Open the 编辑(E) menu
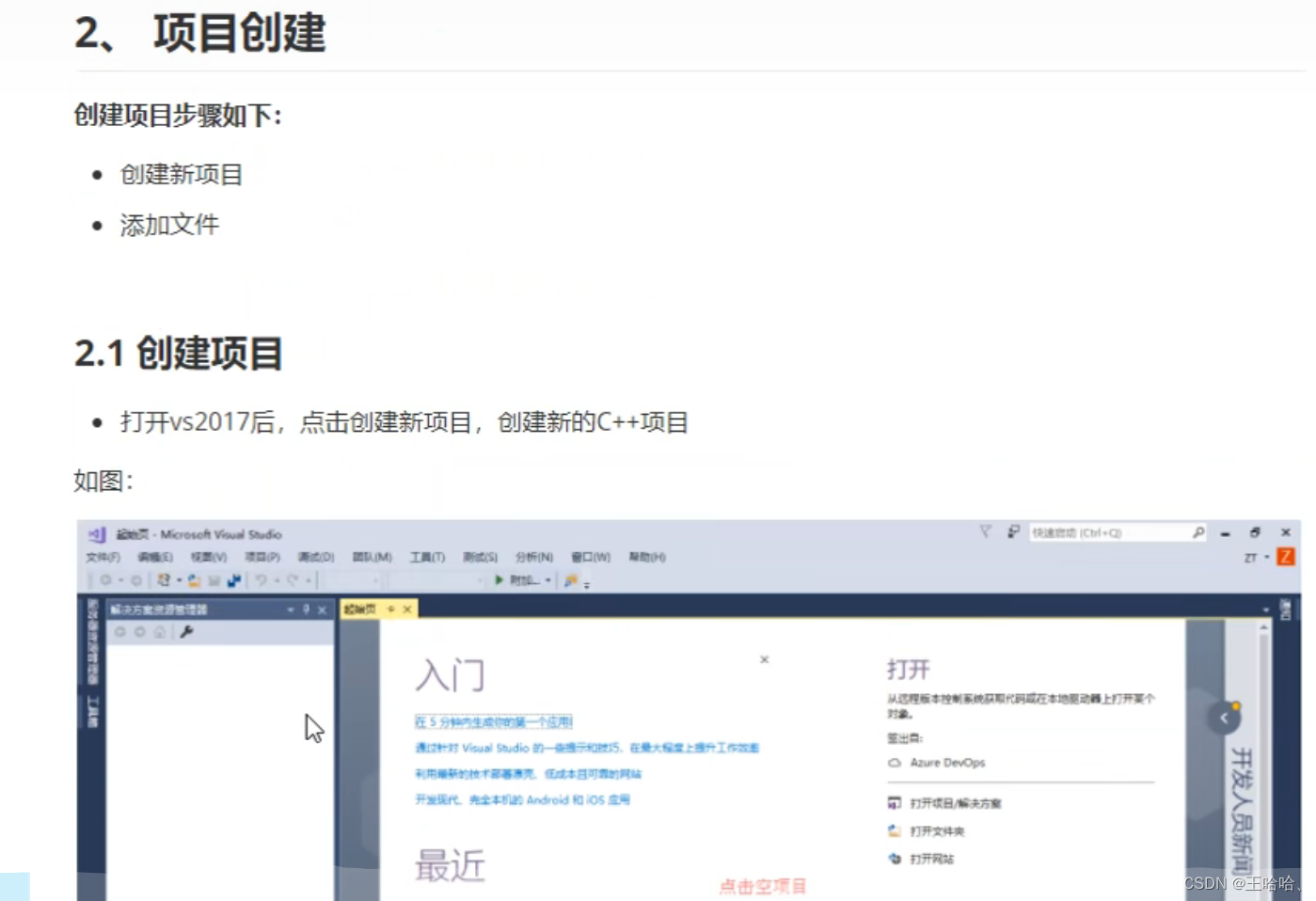Screen dimensions: 1316x901 point(155,558)
